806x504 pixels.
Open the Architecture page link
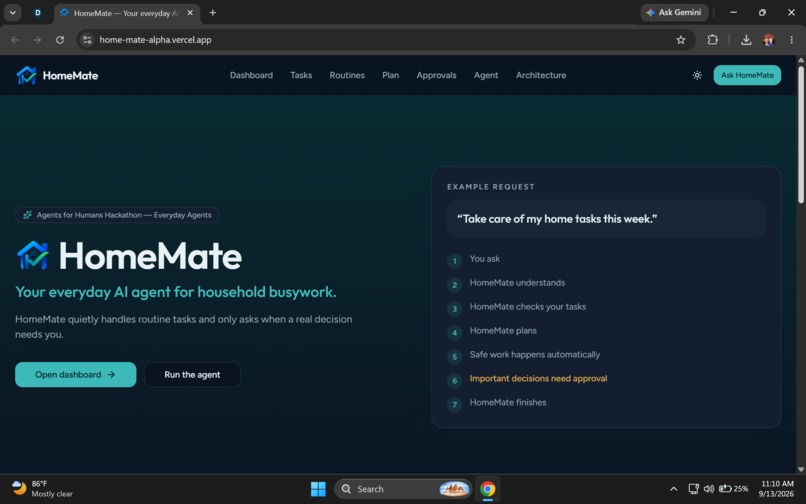point(541,75)
